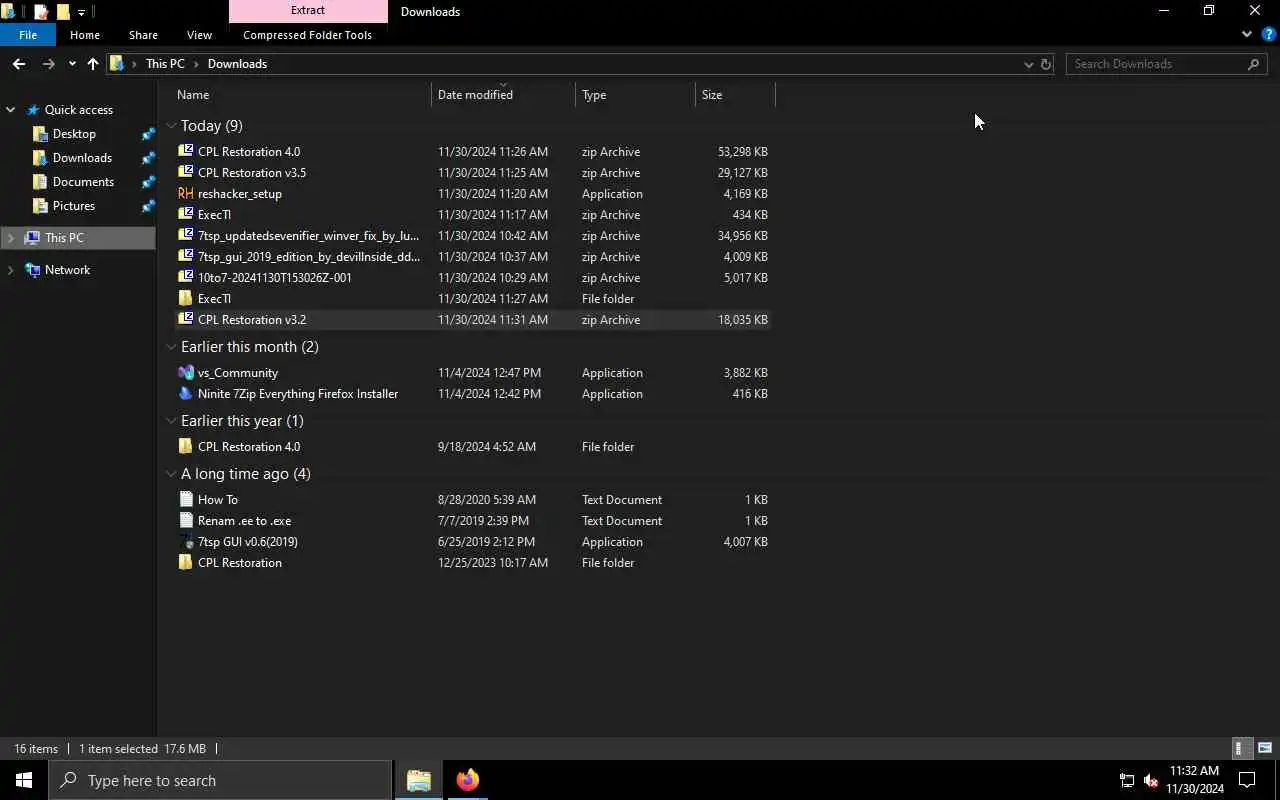Screen dimensions: 1280x800
Task: Switch to large icons view layout
Action: (x=1264, y=748)
